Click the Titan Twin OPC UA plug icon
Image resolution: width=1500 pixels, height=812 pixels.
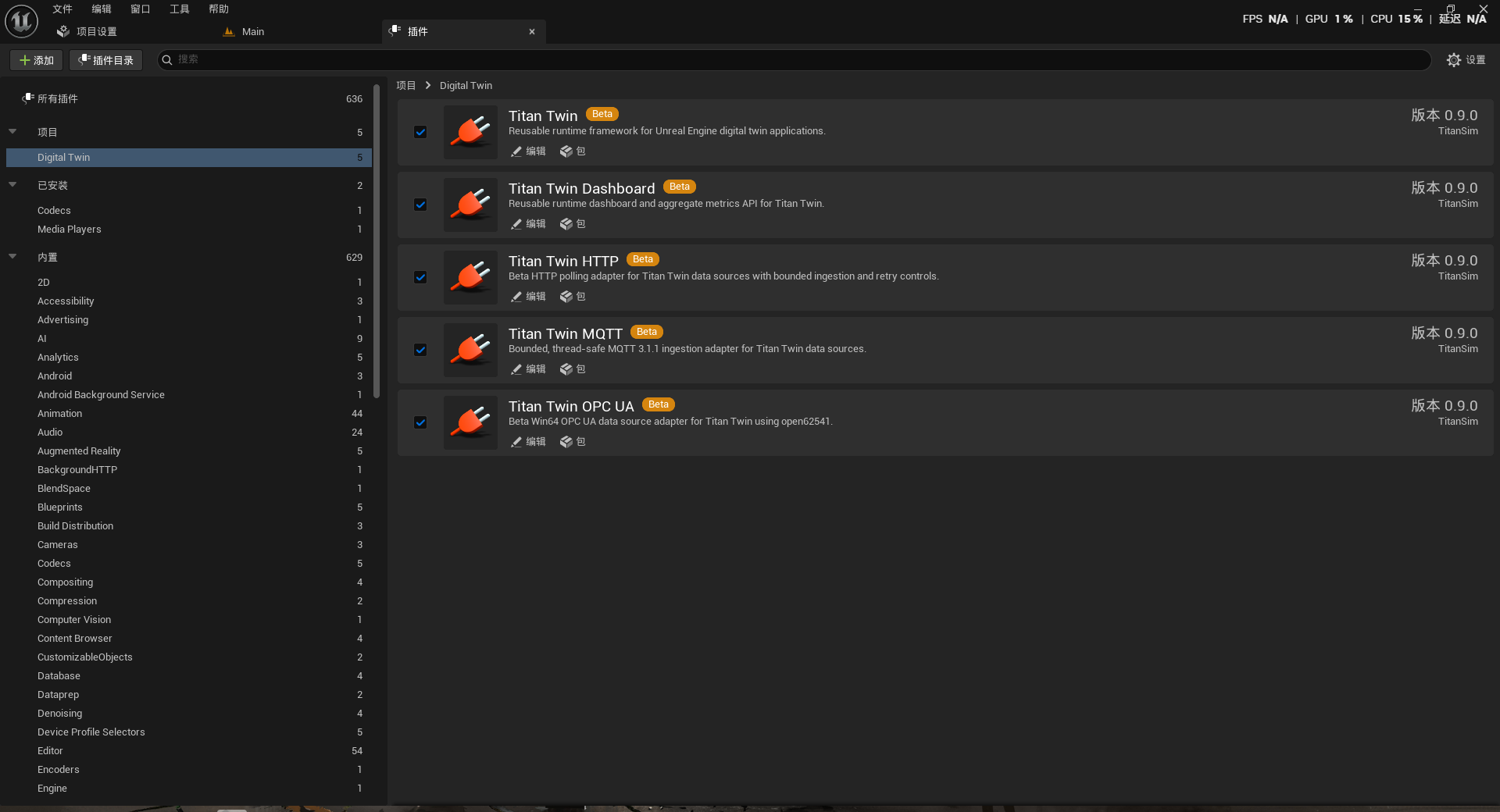point(470,422)
